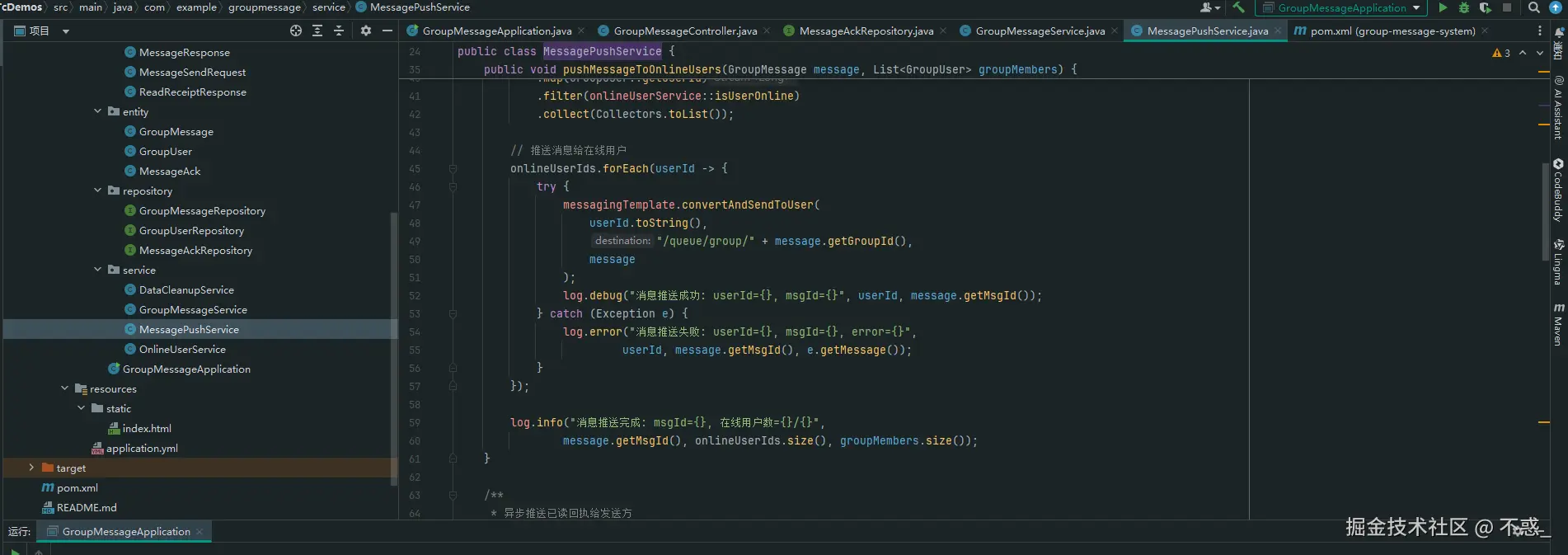Viewport: 1568px width, 555px height.
Task: Collapse all nodes in the project tree
Action: [x=339, y=31]
